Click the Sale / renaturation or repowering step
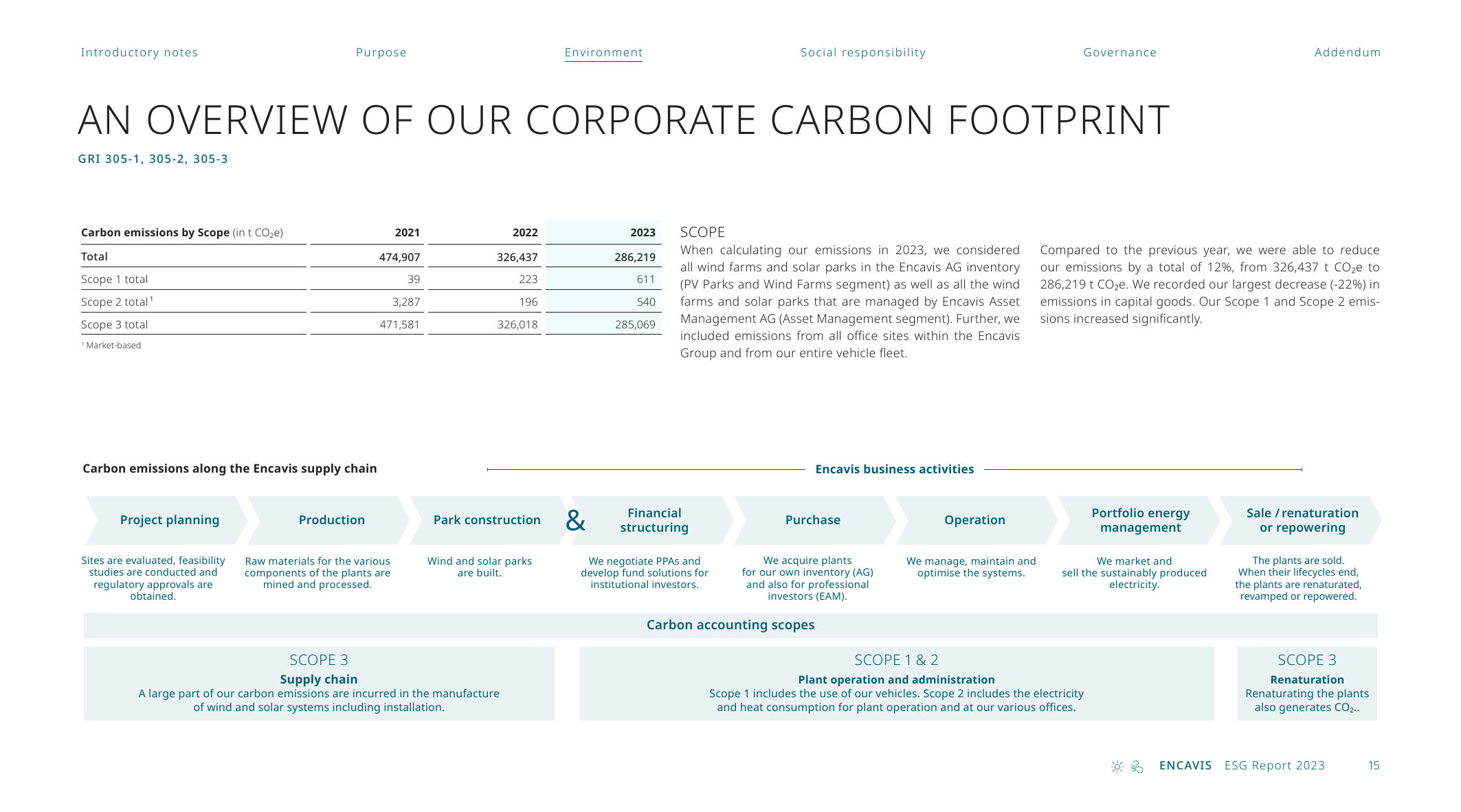The height and width of the screenshot is (812, 1461). tap(1301, 520)
